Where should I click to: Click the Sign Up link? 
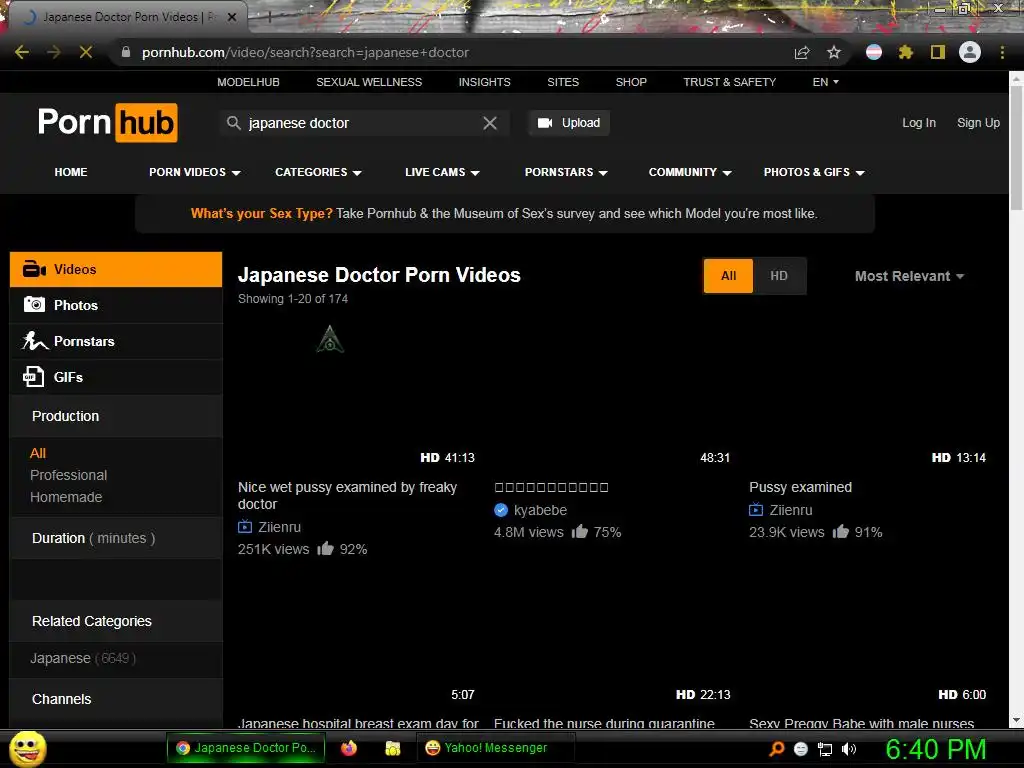point(978,123)
